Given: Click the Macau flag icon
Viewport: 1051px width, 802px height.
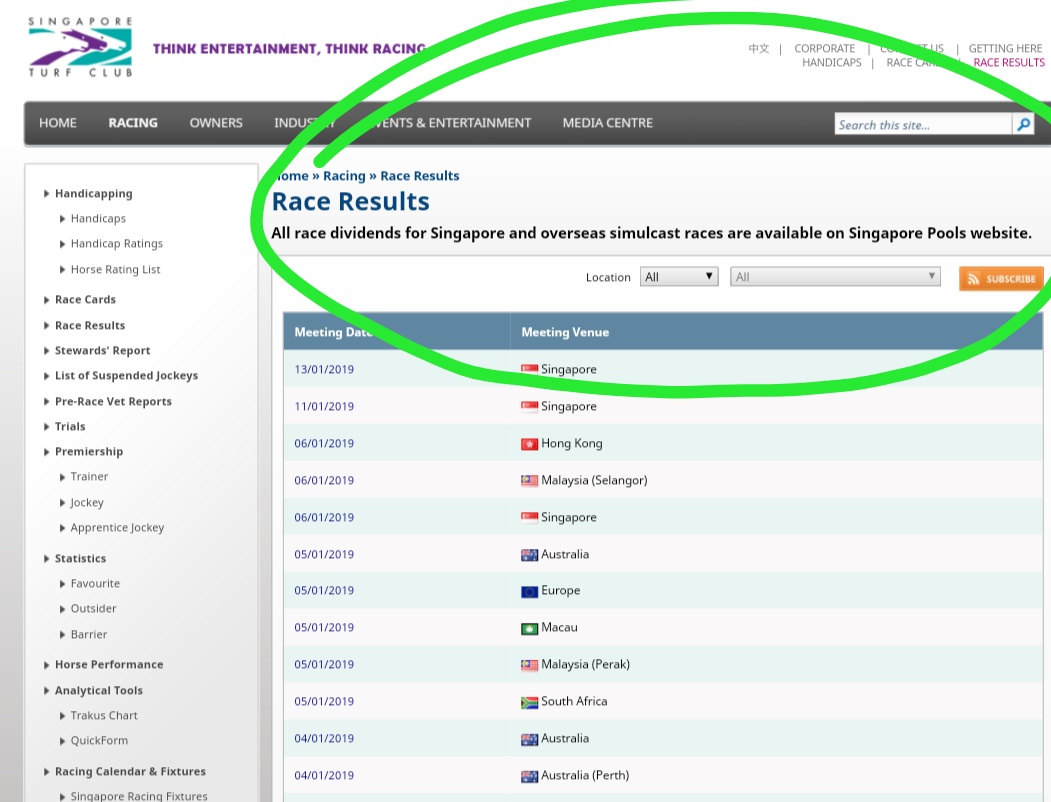Looking at the screenshot, I should click(529, 628).
